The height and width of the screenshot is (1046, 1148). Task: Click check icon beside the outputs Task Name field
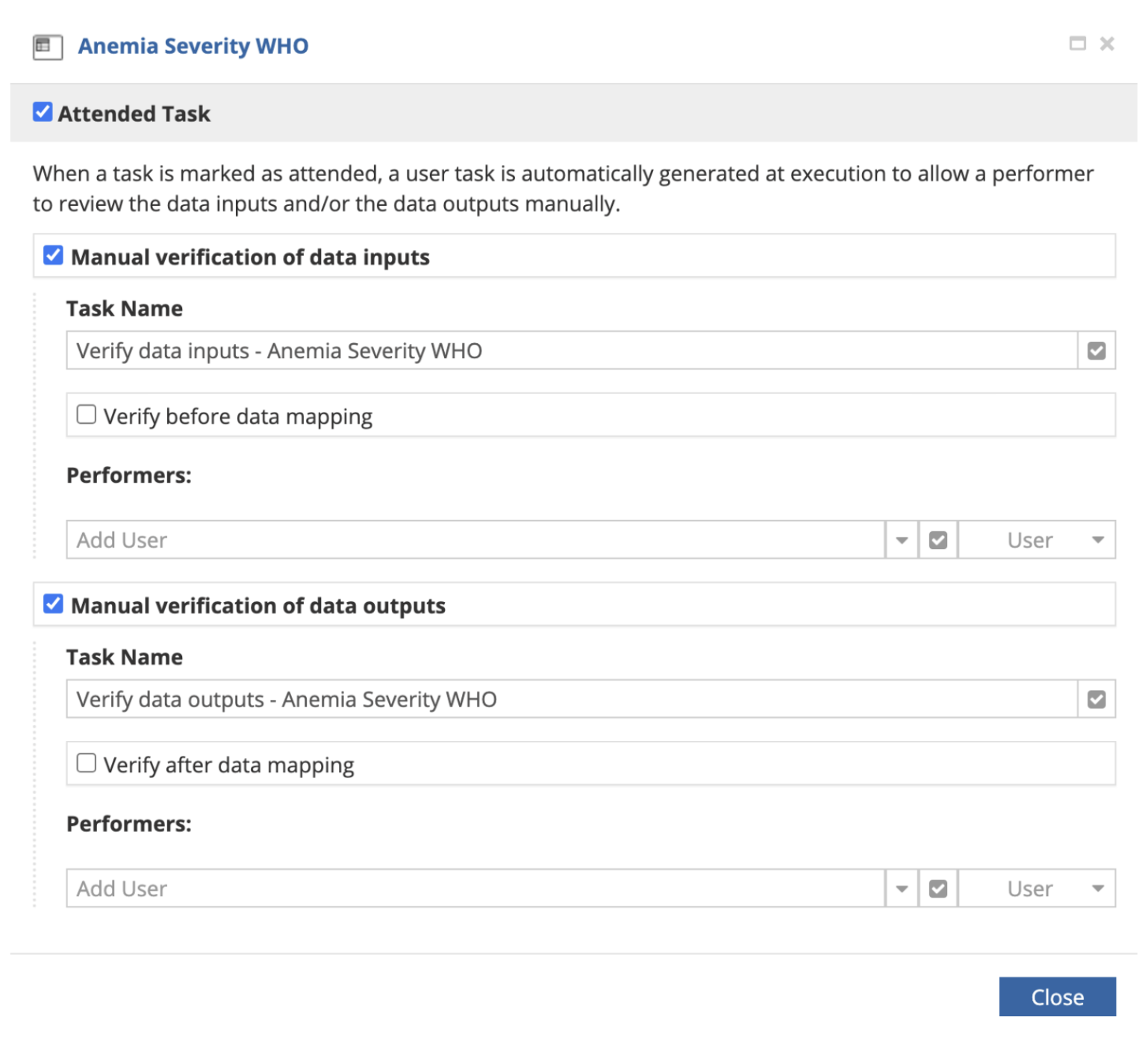coord(1096,699)
